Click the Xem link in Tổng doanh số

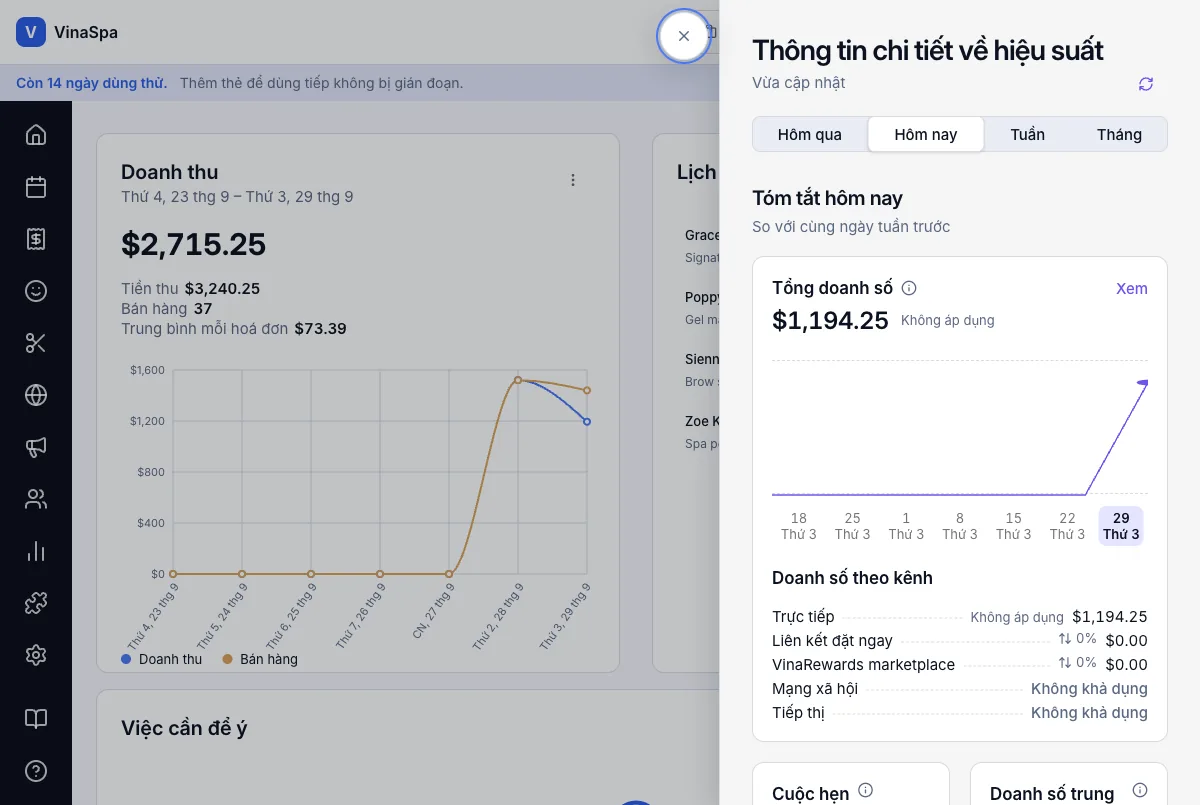tap(1132, 288)
